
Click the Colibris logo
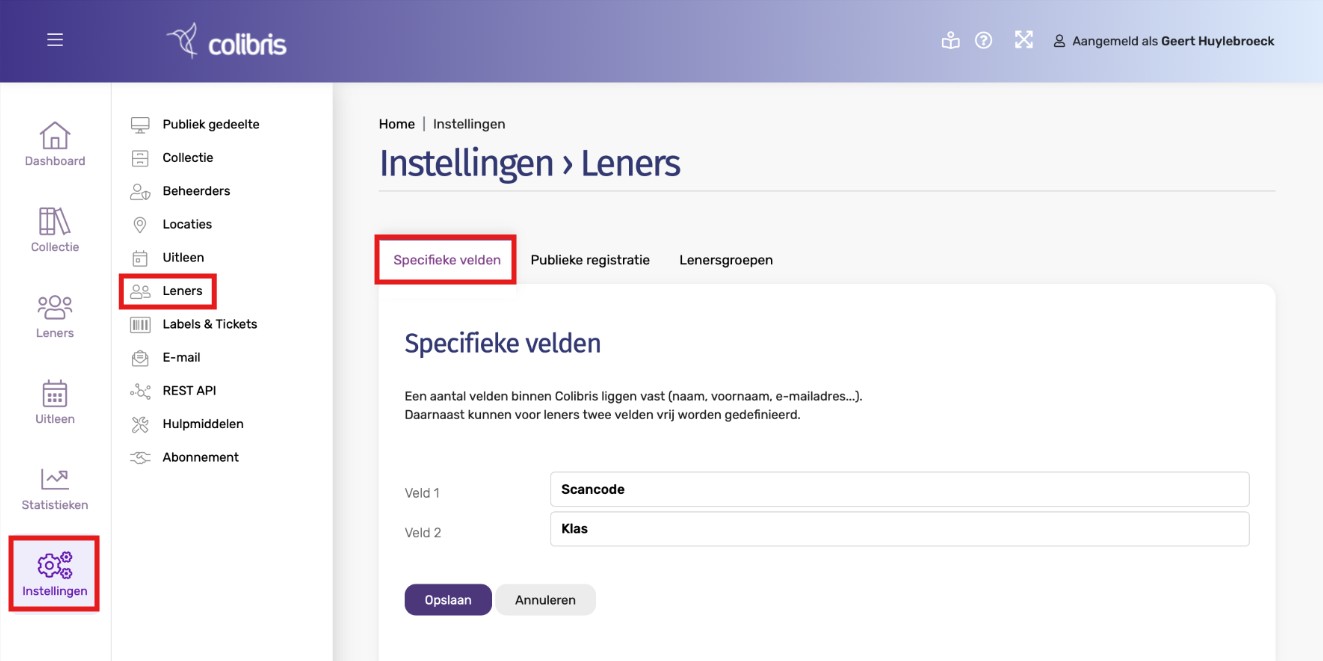tap(226, 41)
